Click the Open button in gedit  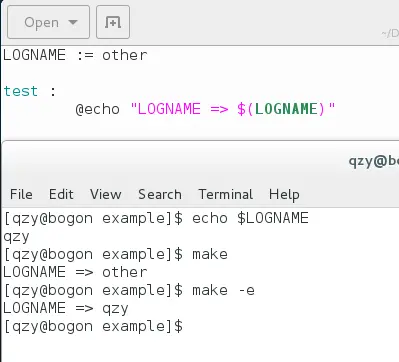tap(48, 22)
